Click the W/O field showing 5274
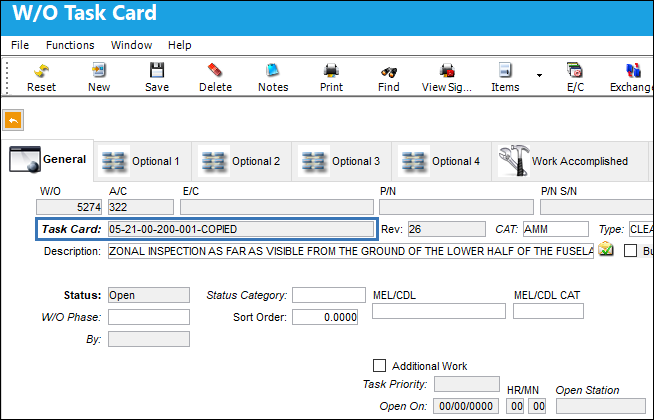 tap(69, 207)
